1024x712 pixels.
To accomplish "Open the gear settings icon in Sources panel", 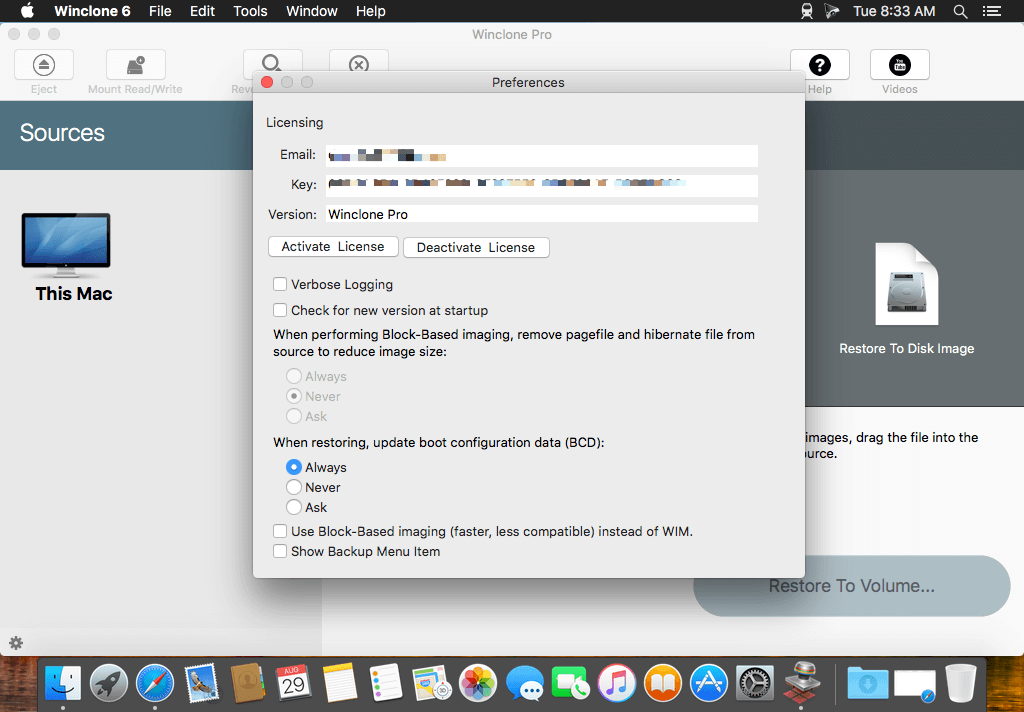I will coord(16,643).
